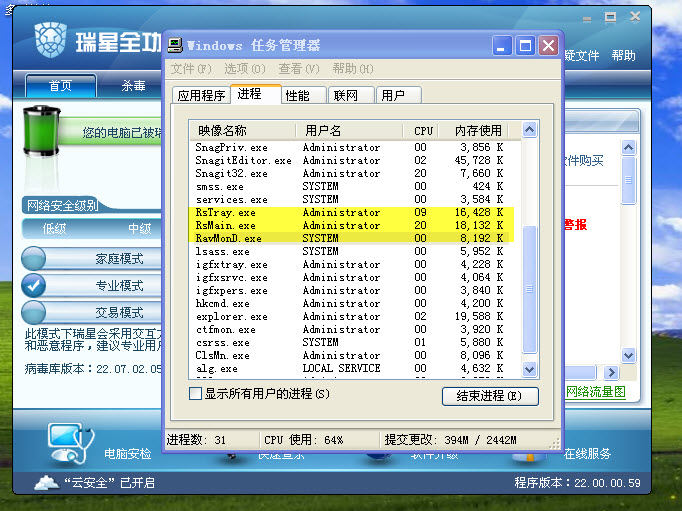Click the Rising lion shield logo
This screenshot has width=682, height=511.
click(50, 40)
